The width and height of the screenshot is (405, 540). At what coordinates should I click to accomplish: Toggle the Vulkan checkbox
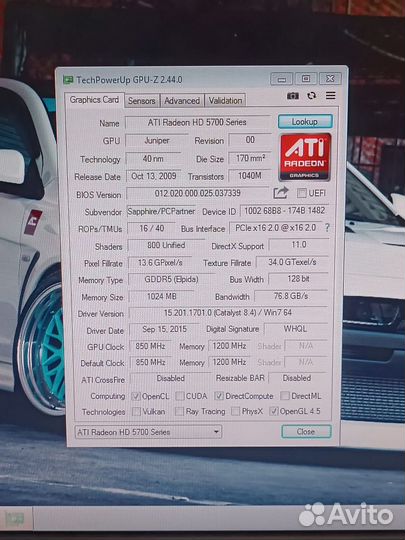[x=137, y=411]
